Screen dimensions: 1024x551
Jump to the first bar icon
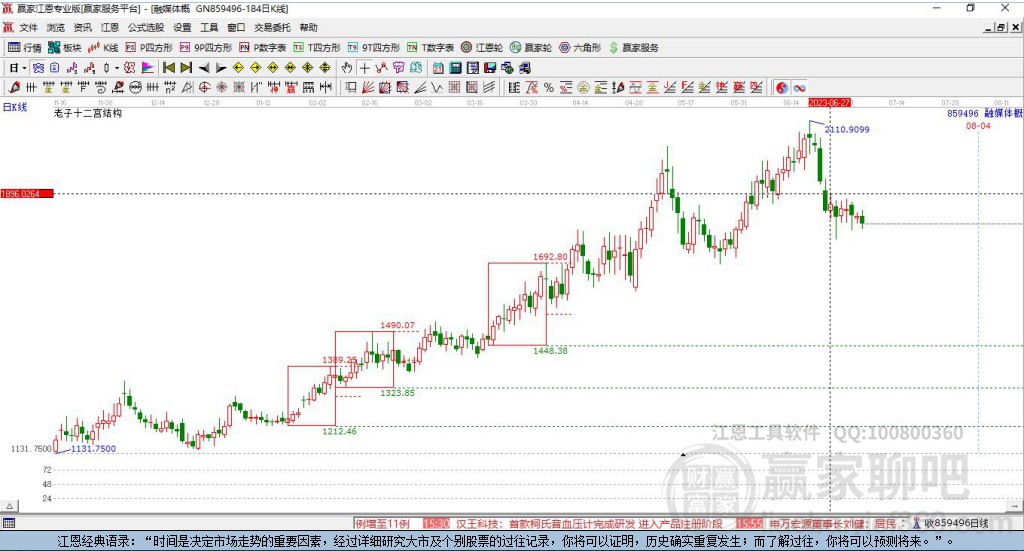[169, 68]
